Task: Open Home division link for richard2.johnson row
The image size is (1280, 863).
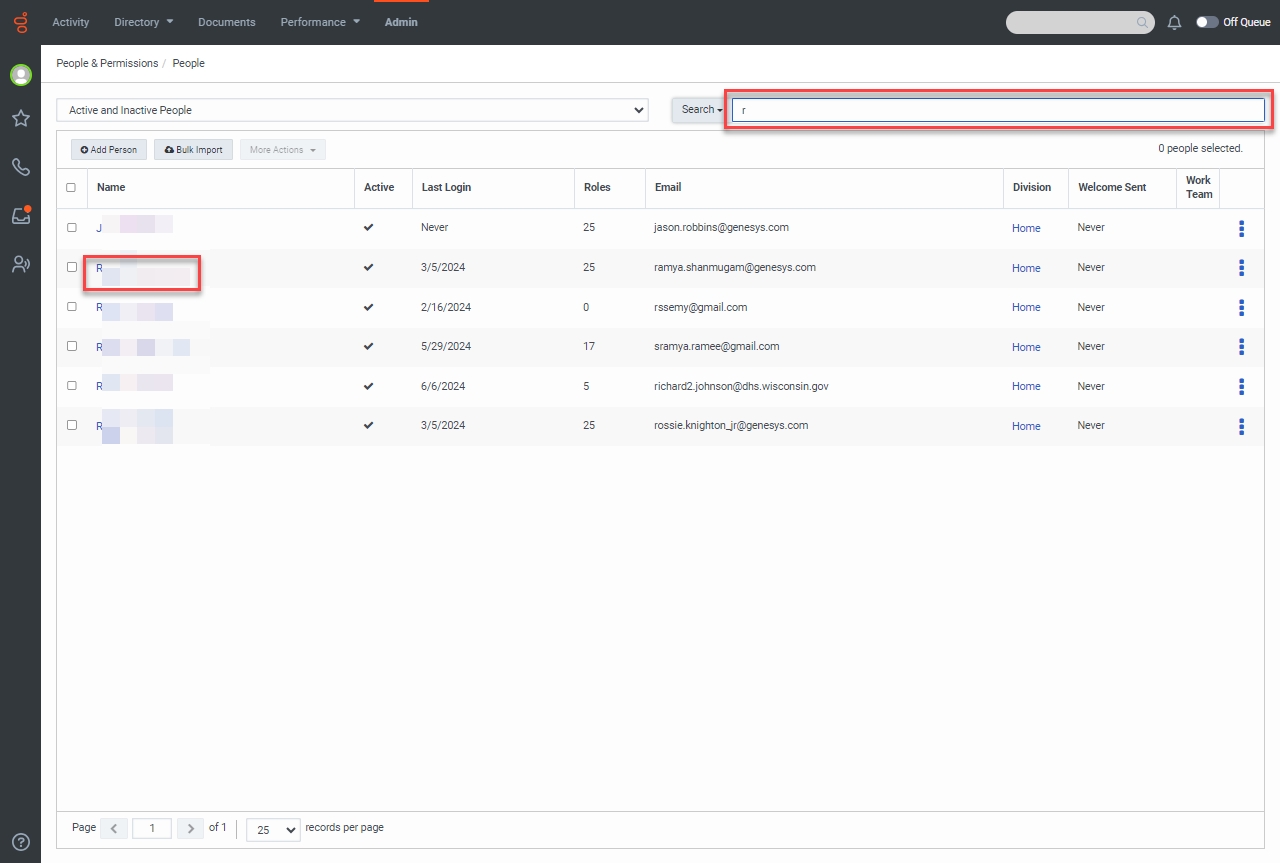Action: point(1026,386)
